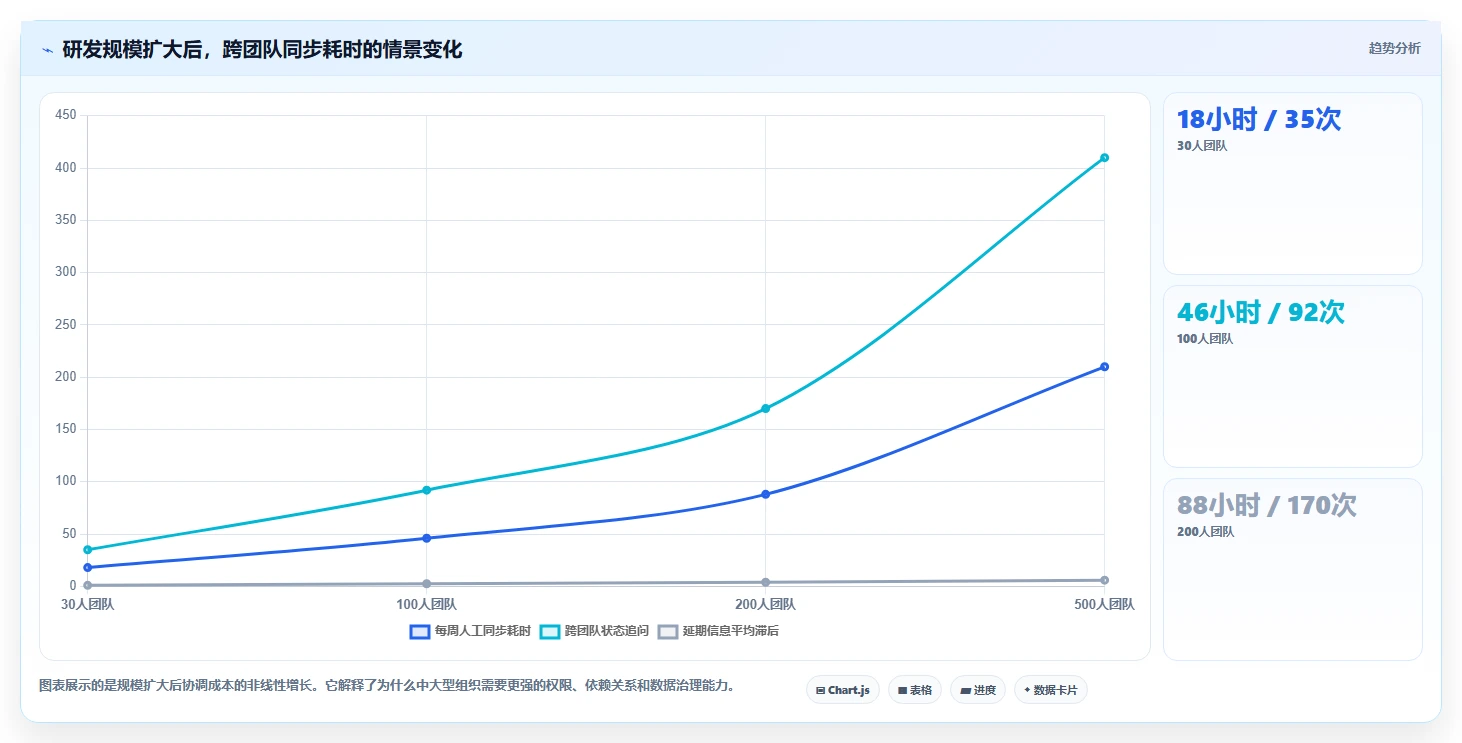The image size is (1462, 743).
Task: Click the 30人团队 caption in first card
Action: tap(1202, 145)
